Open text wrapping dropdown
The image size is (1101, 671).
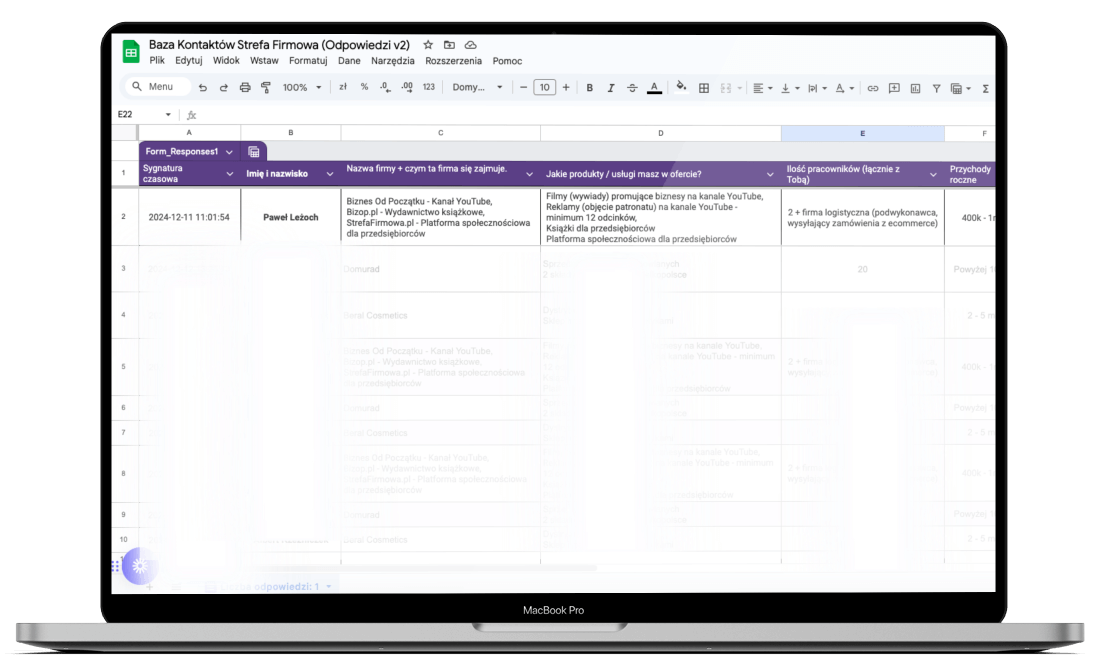817,88
